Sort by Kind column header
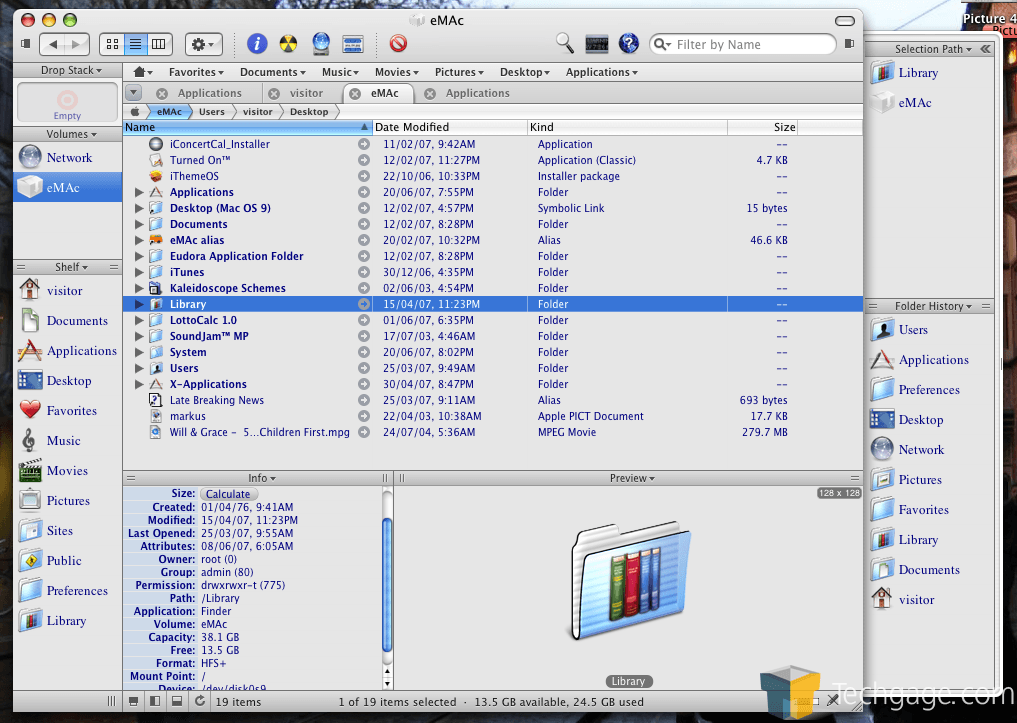Viewport: 1017px width, 723px height. (627, 127)
